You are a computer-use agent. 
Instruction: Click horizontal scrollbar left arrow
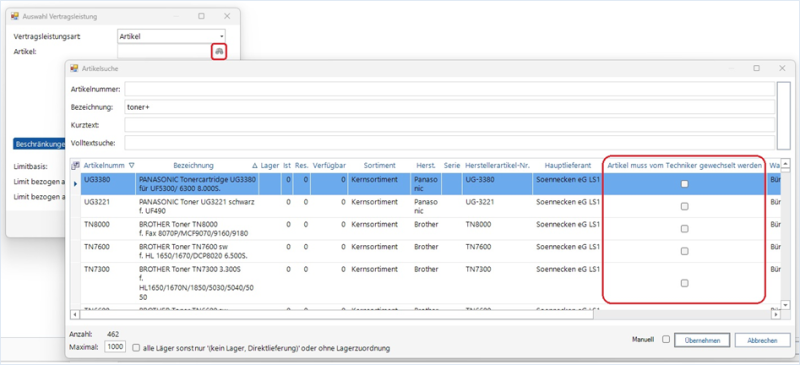click(74, 315)
